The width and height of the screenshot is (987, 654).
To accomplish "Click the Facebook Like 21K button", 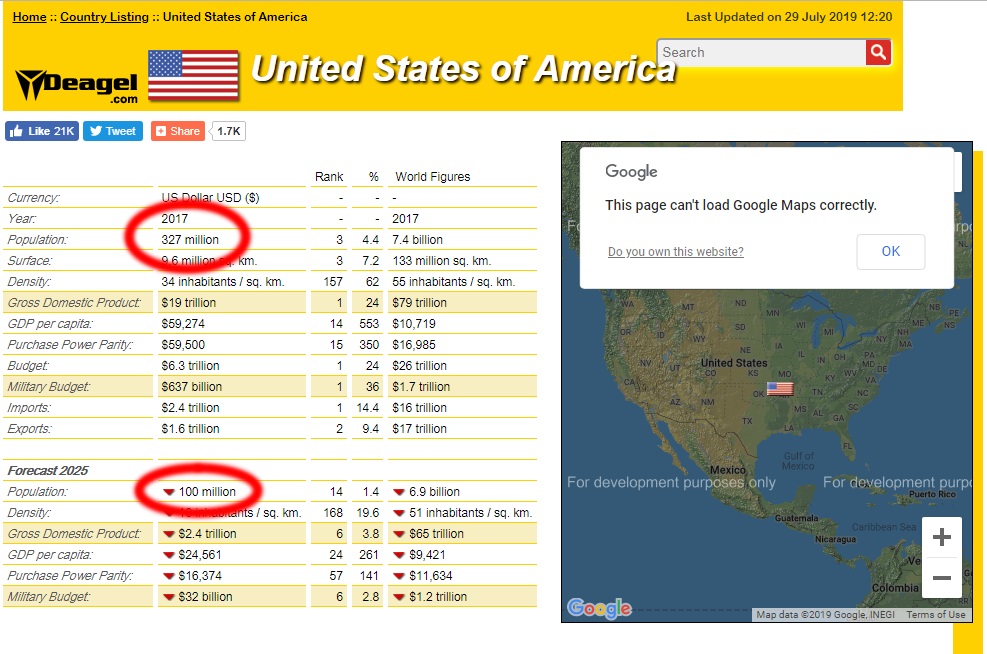I will pos(42,131).
